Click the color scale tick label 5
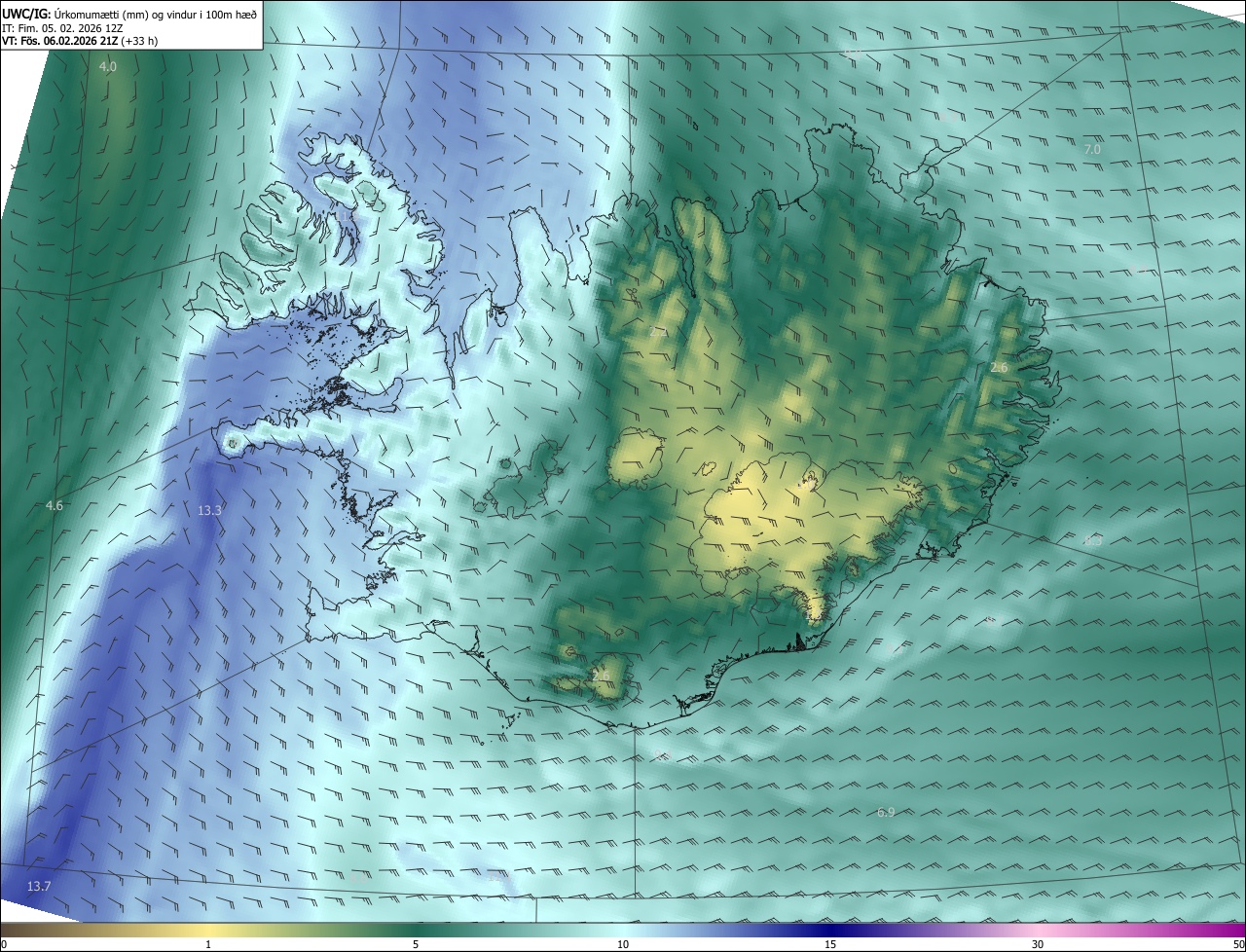The image size is (1246, 952). coord(416,944)
